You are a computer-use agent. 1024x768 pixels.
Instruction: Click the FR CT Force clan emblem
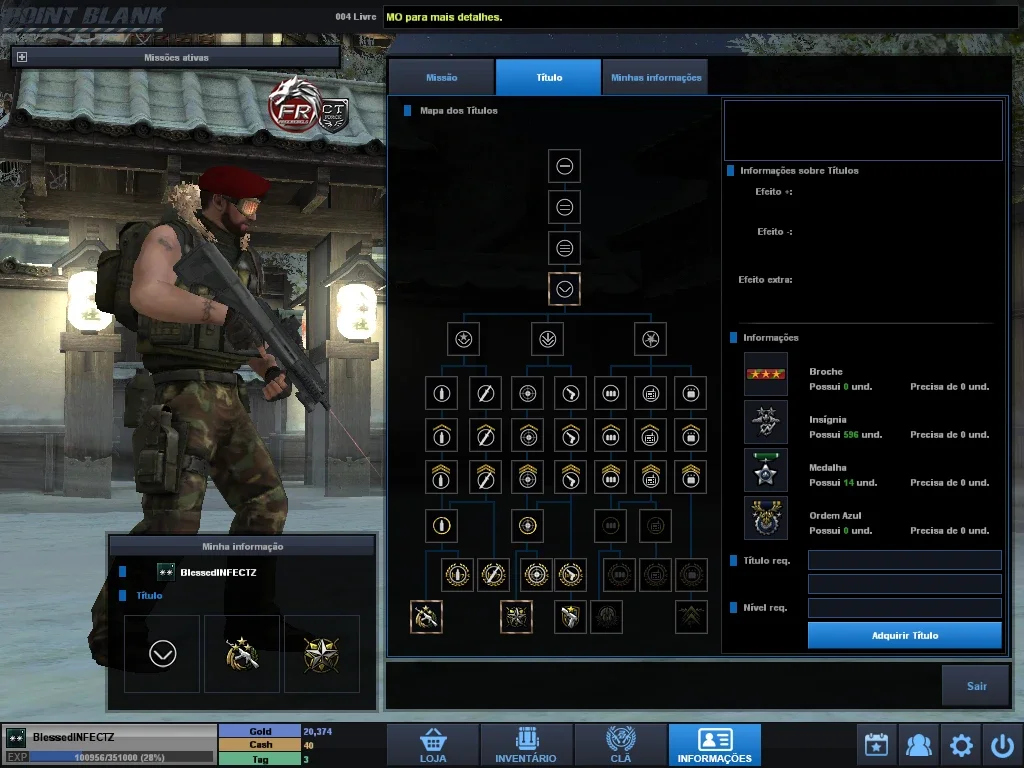point(308,106)
